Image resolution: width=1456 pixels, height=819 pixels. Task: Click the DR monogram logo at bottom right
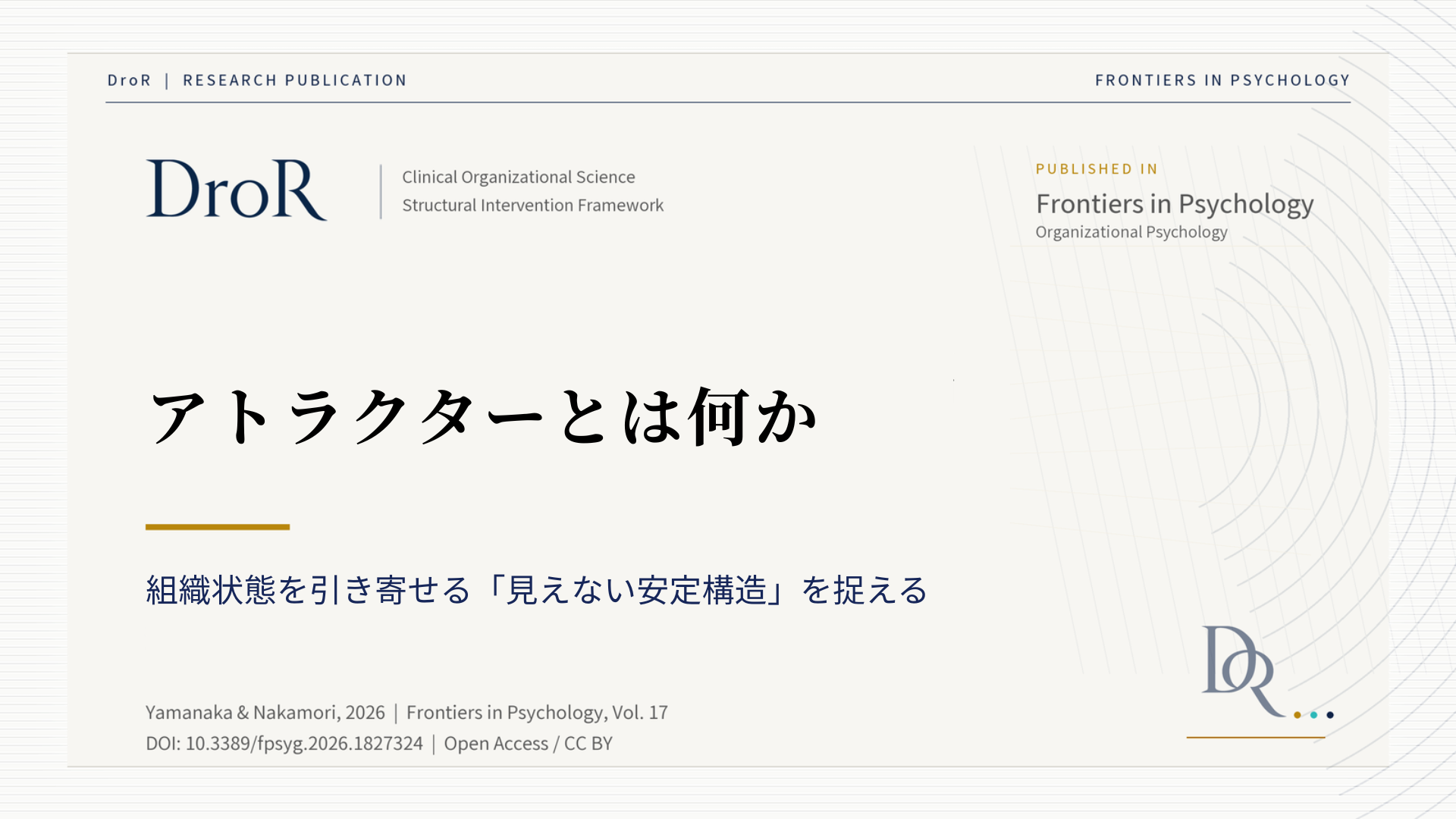tap(1244, 670)
